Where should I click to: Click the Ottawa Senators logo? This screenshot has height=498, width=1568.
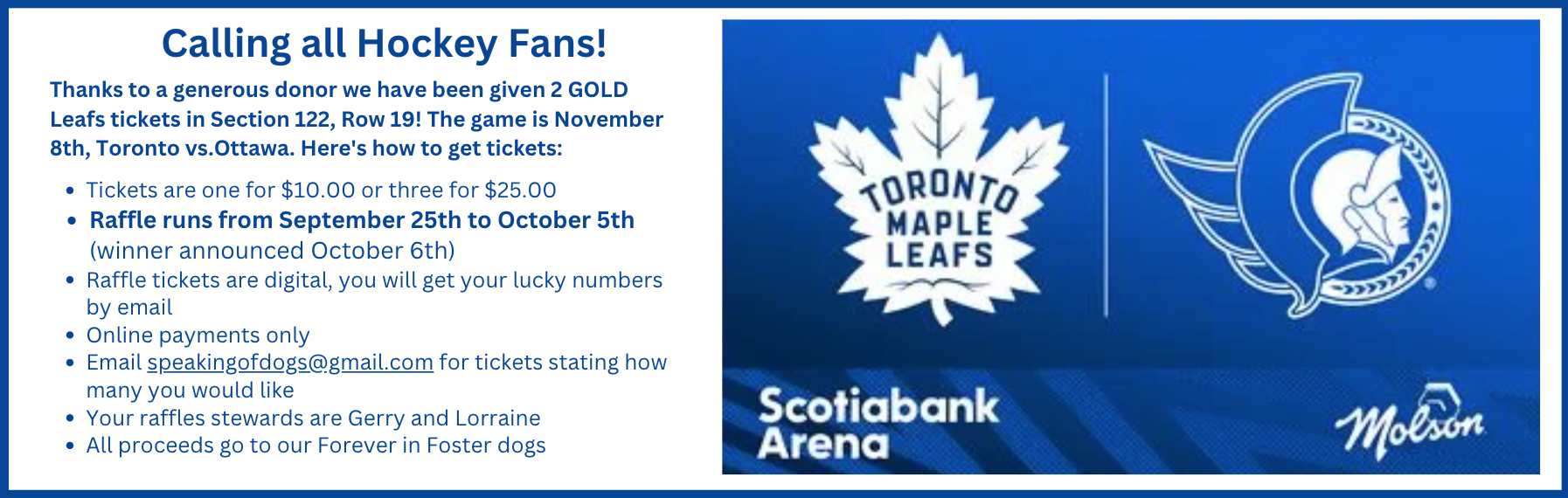pyautogui.click(x=1296, y=195)
